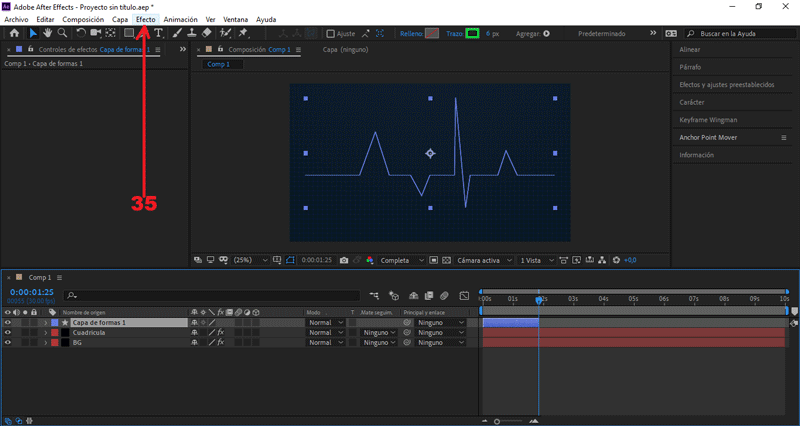Select the Selection arrow tool
This screenshot has width=800, height=426.
[33, 33]
